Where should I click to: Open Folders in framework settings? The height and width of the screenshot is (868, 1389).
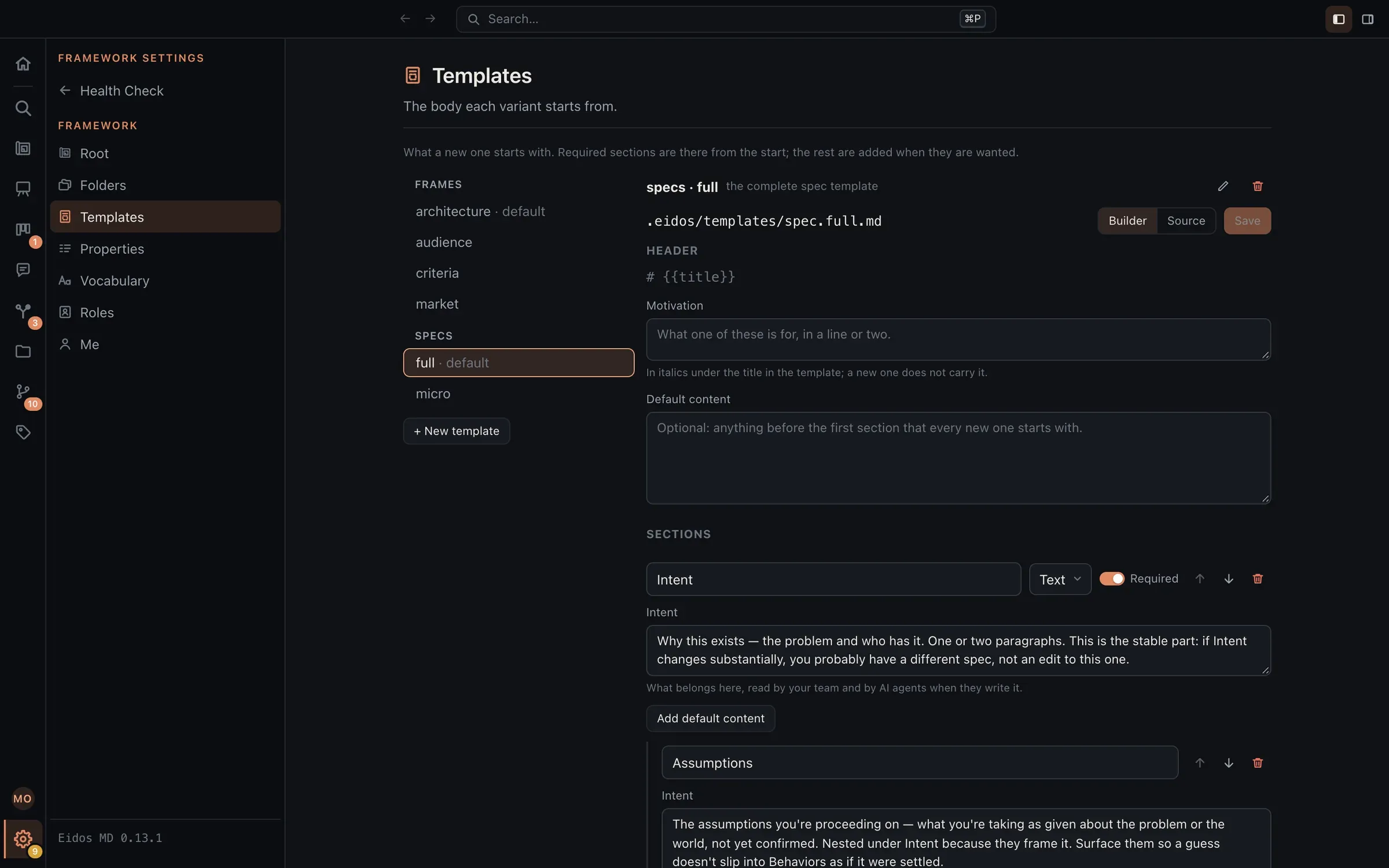tap(165, 185)
